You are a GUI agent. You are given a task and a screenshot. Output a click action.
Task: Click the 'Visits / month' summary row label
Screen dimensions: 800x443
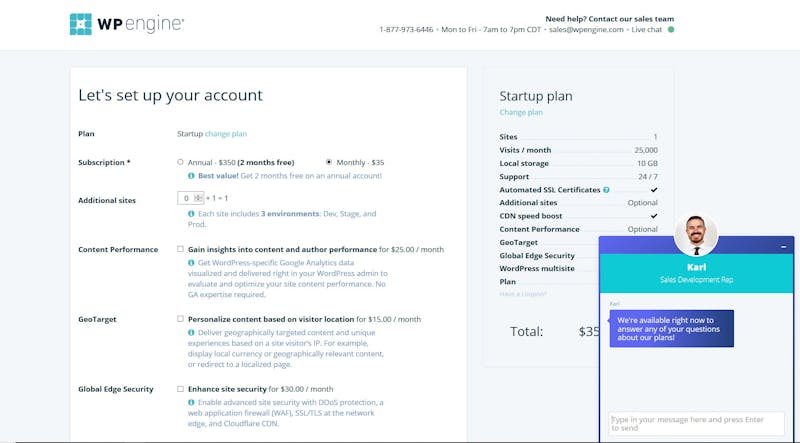(x=525, y=150)
